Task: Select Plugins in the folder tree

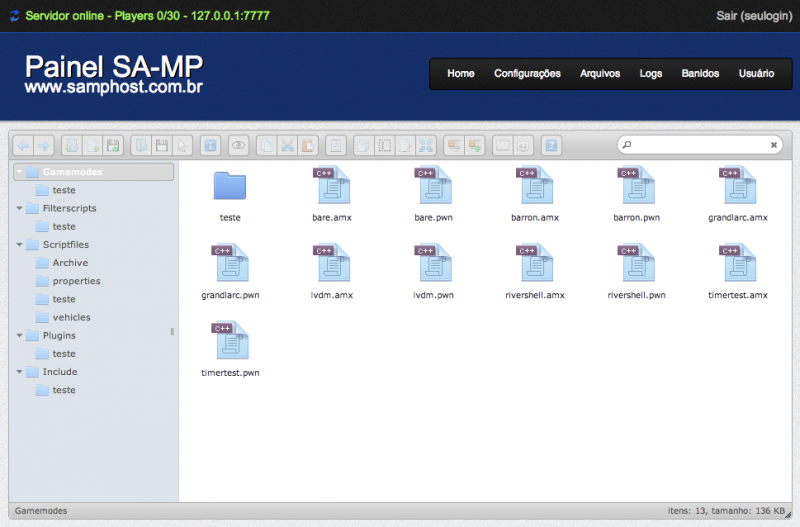Action: coord(59,335)
